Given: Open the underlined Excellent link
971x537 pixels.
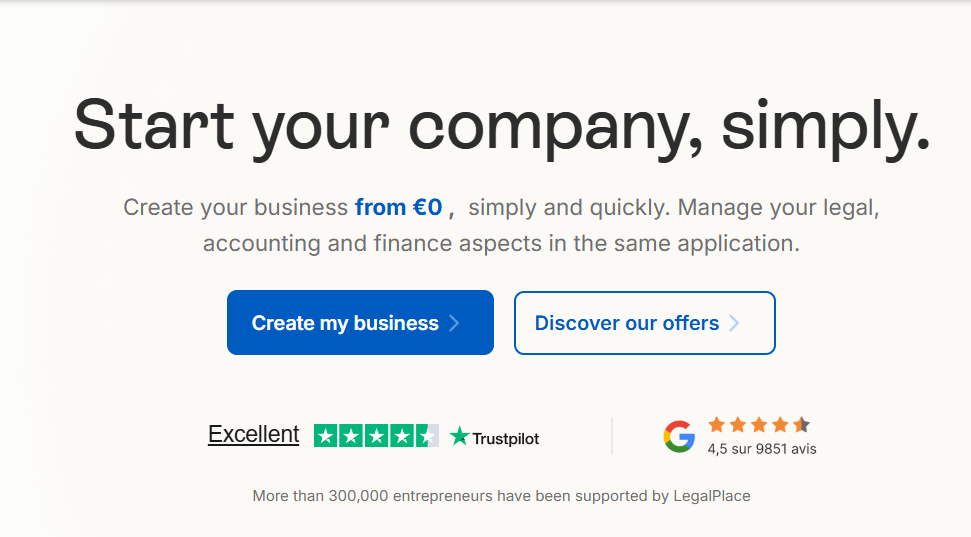Looking at the screenshot, I should pyautogui.click(x=253, y=434).
